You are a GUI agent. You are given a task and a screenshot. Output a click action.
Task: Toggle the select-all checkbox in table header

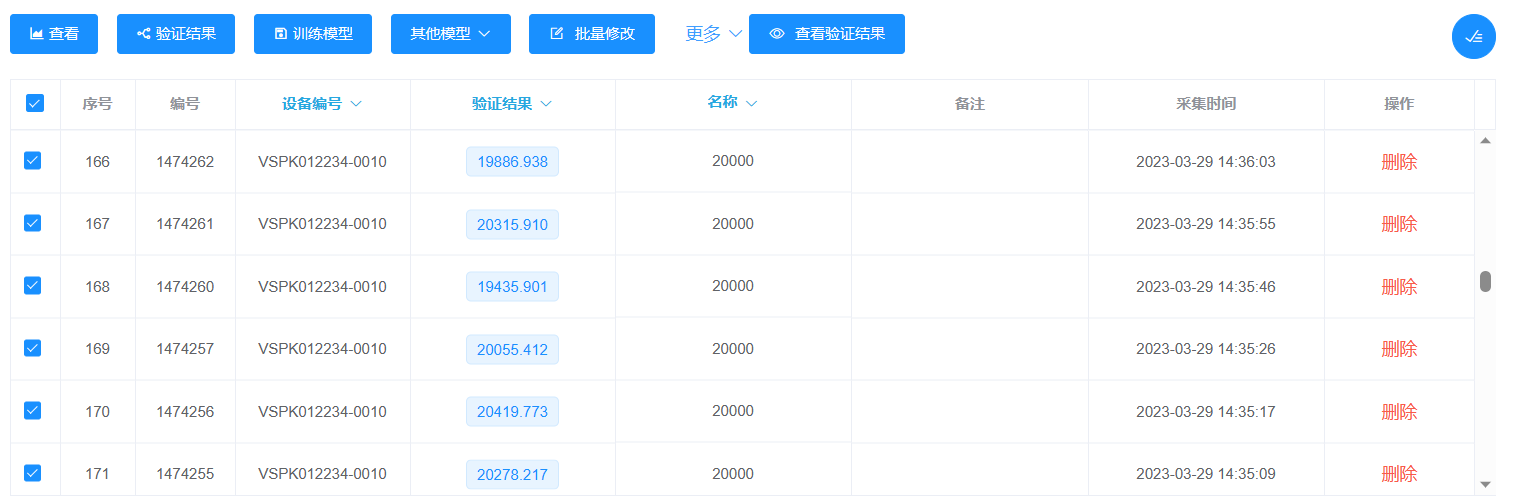click(x=35, y=103)
